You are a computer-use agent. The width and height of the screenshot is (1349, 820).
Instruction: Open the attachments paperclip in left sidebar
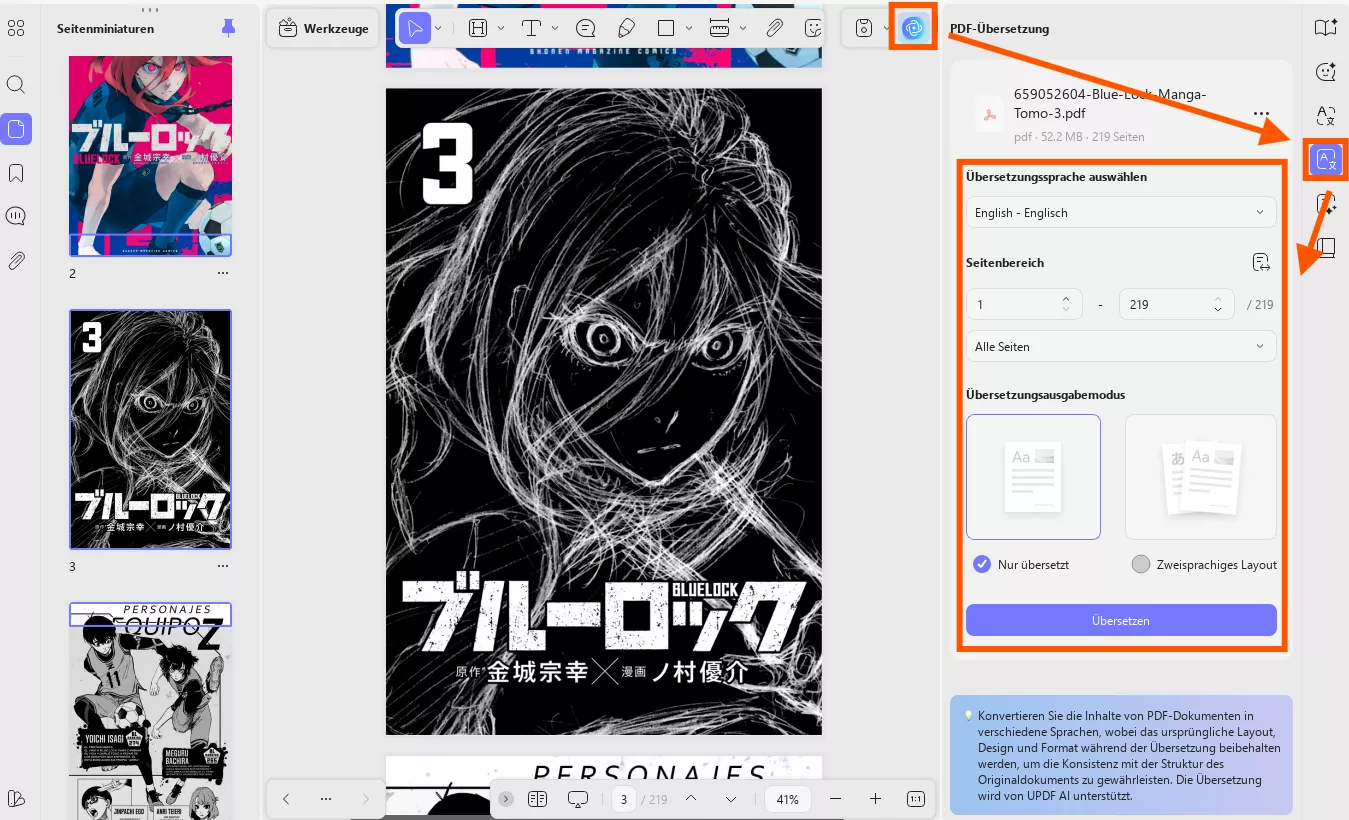click(x=16, y=261)
